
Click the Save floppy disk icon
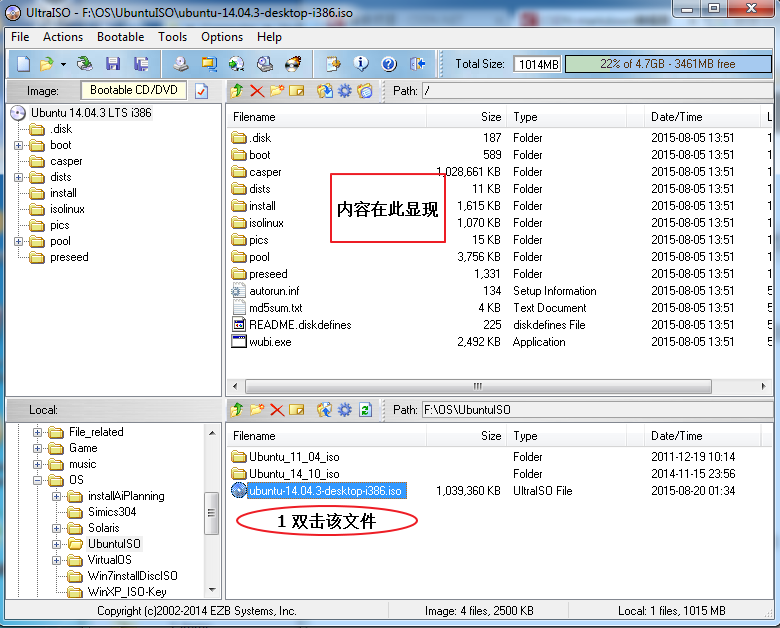[x=113, y=64]
